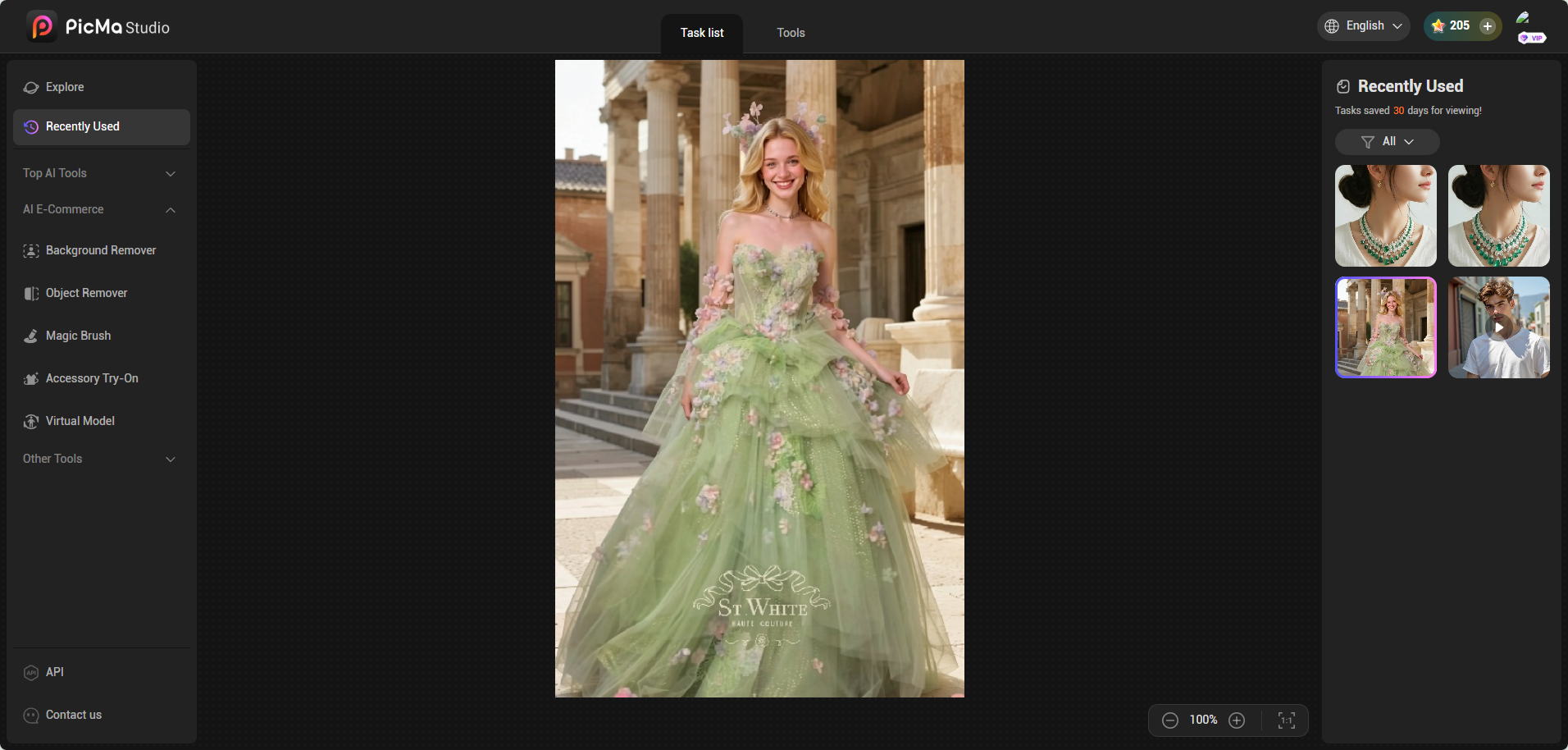Select the Magic Brush tool
Image resolution: width=1568 pixels, height=750 pixels.
(x=79, y=336)
